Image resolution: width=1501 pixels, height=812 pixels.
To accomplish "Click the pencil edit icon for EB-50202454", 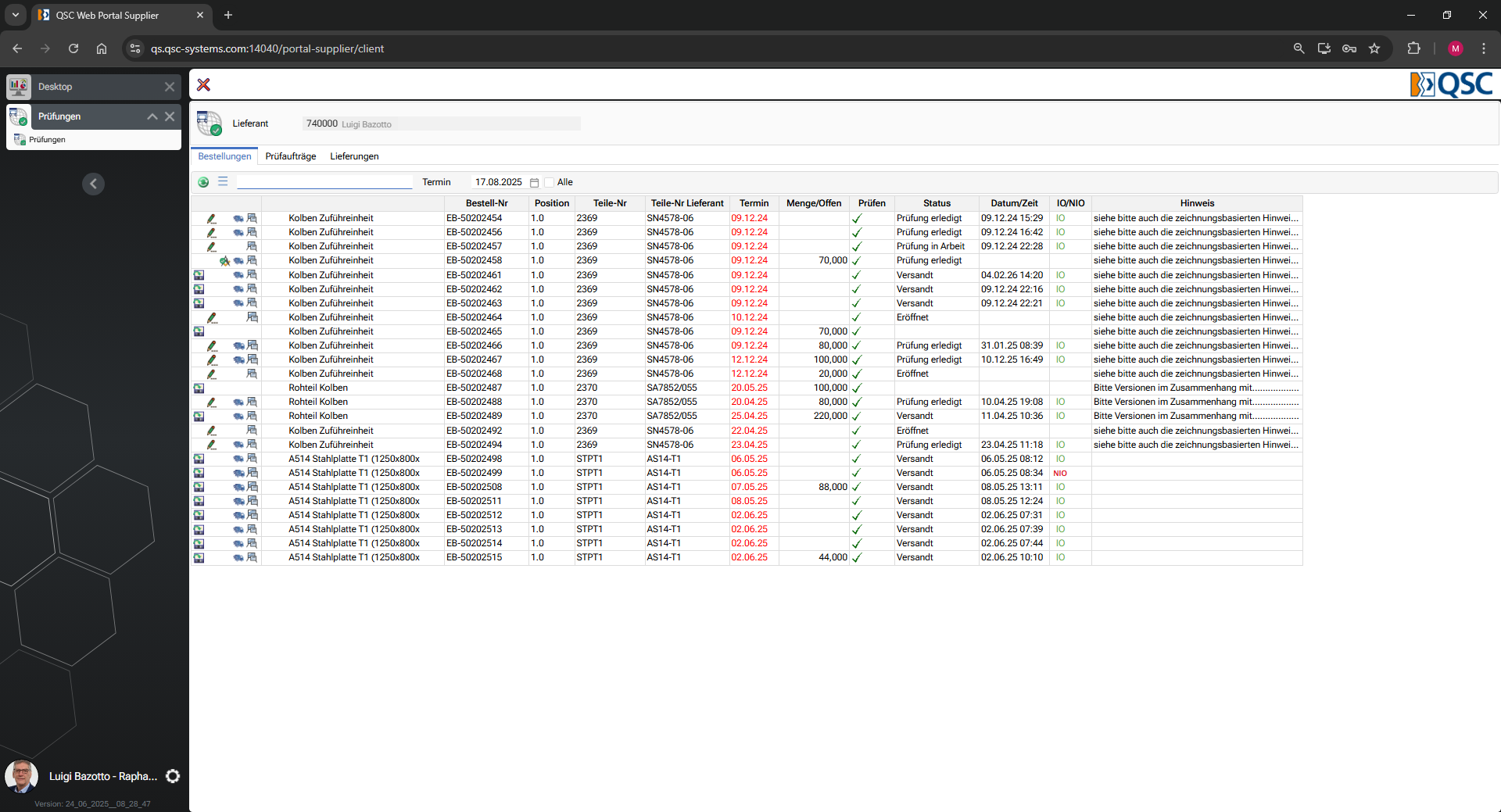I will click(x=211, y=219).
